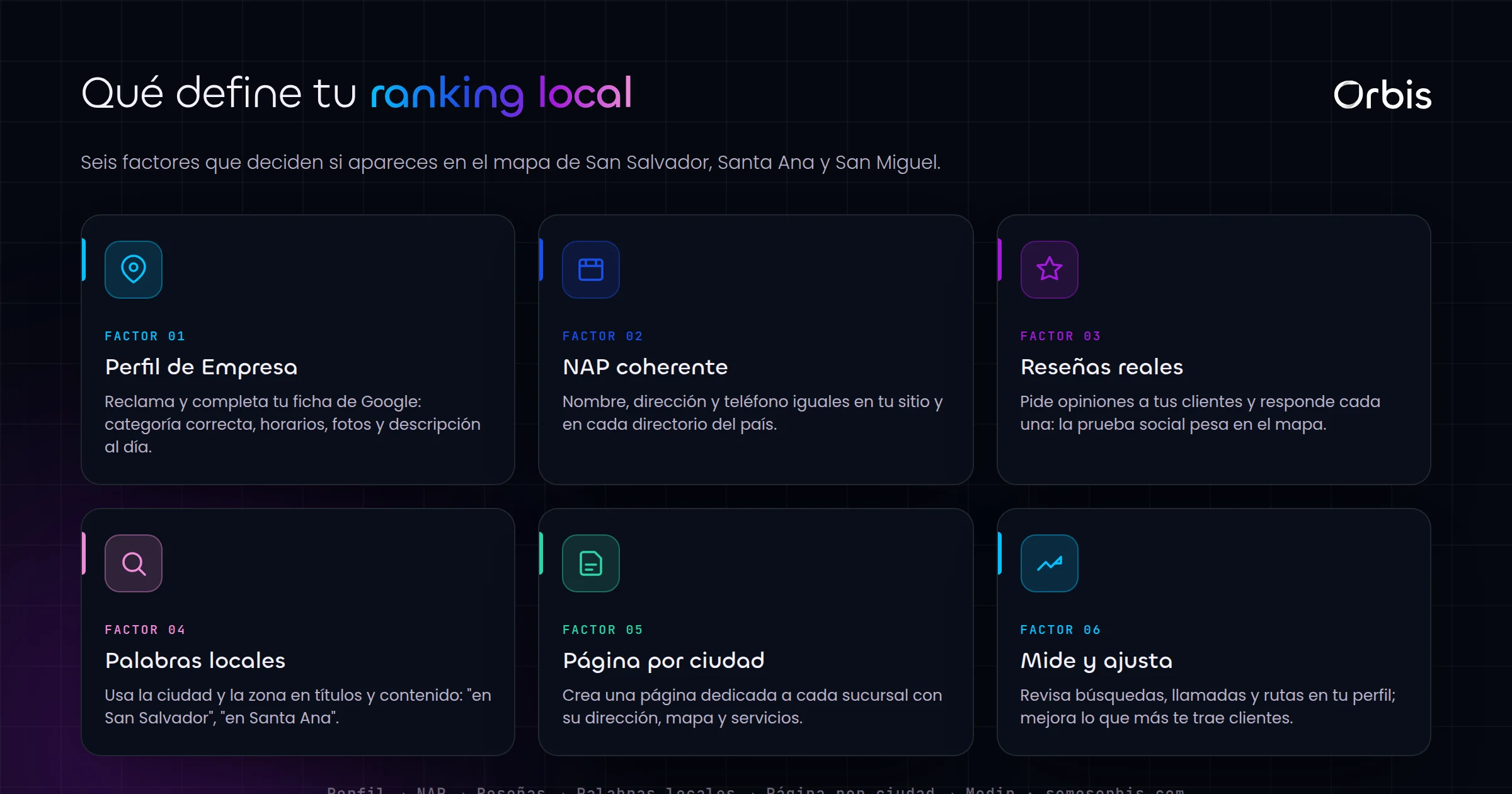Click the trending chart icon for Mide y ajusta

[x=1050, y=563]
